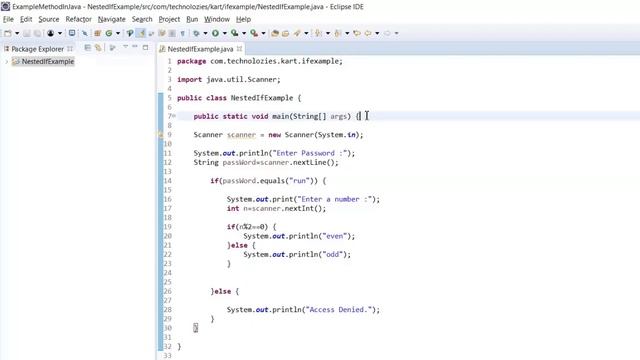This screenshot has width=640, height=360.
Task: Click the warning marker on line 9
Action: (x=160, y=134)
